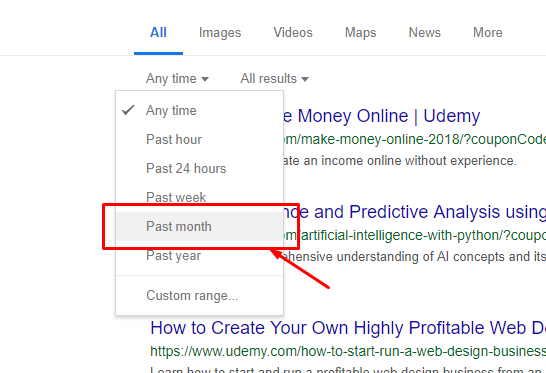Screen dimensions: 546x373
Task: Choose Past year from time filter
Action: click(x=200, y=255)
